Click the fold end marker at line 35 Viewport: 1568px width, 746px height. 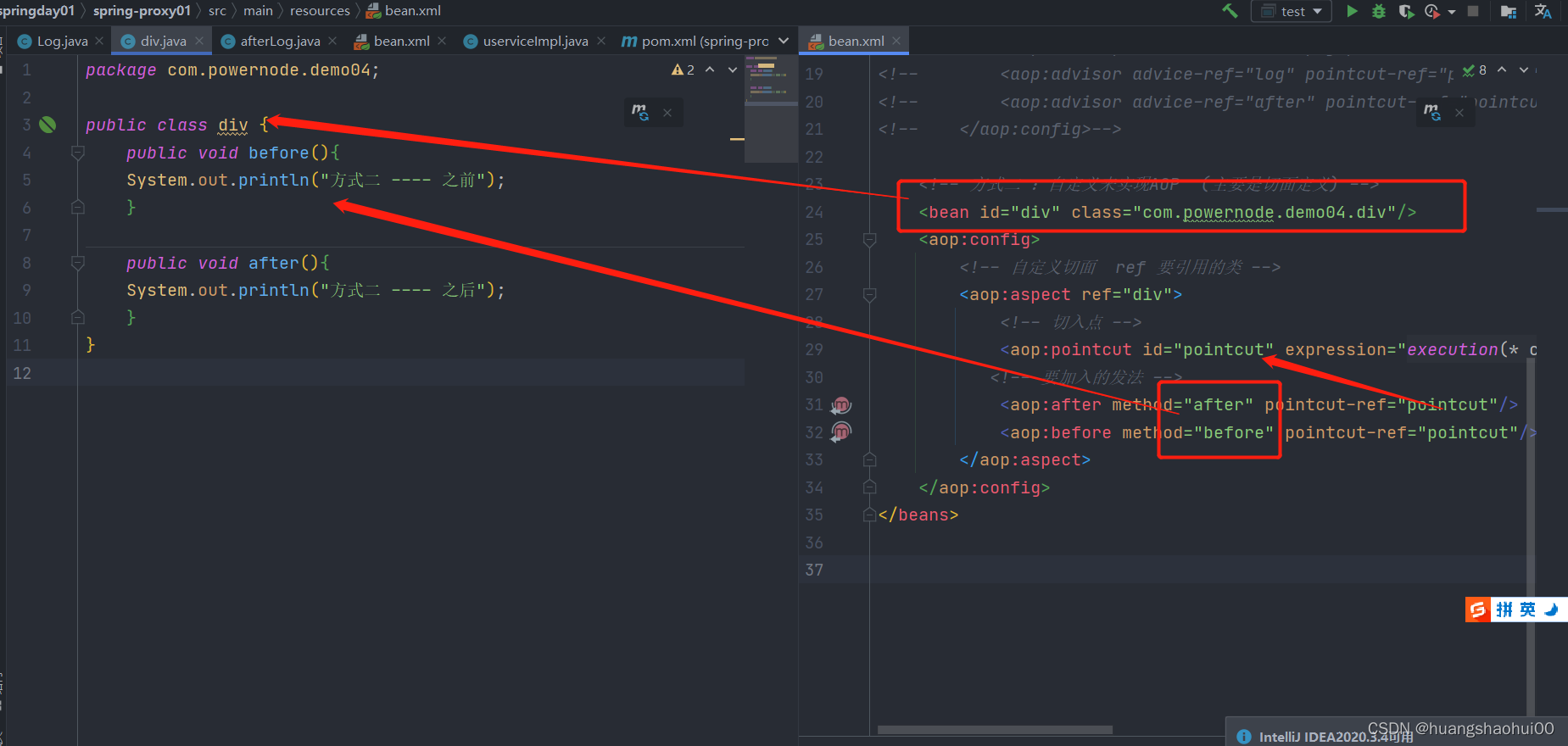click(869, 515)
